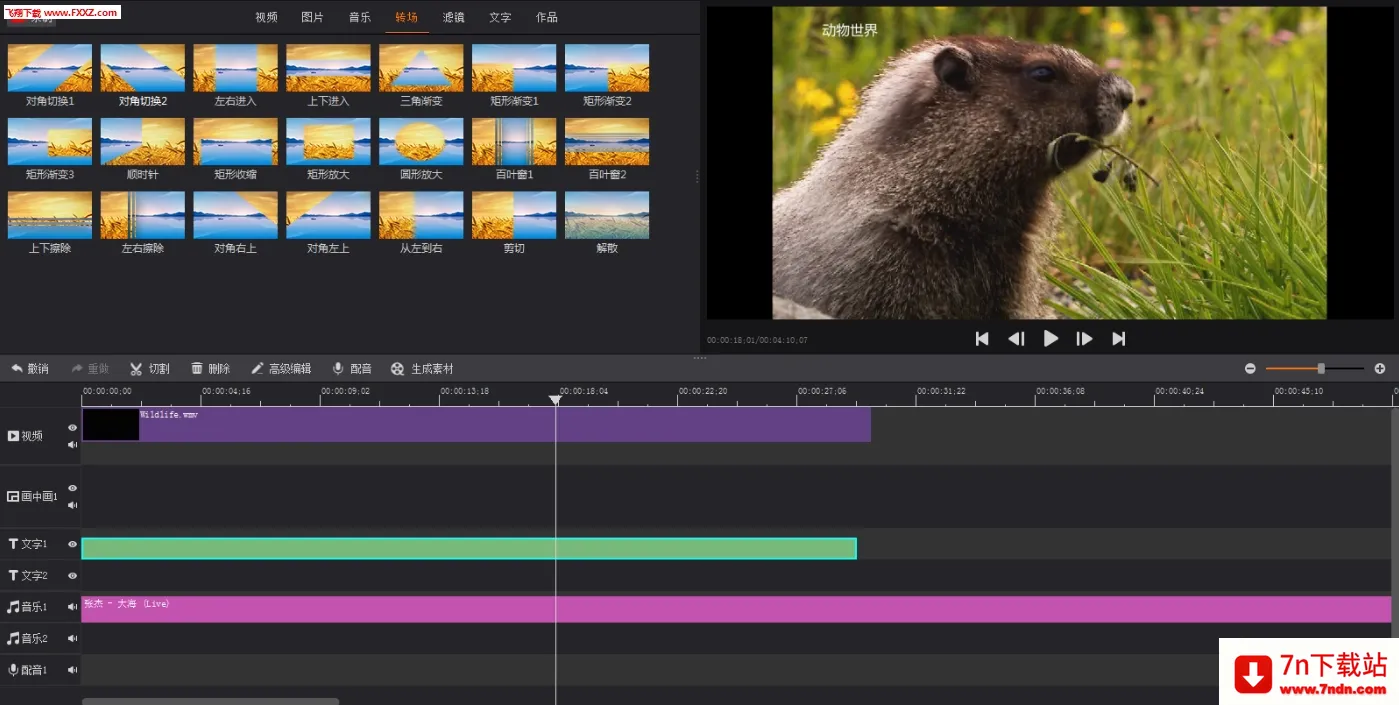The height and width of the screenshot is (705, 1399).
Task: Click the timeline zoom slider handle
Action: click(x=1321, y=369)
